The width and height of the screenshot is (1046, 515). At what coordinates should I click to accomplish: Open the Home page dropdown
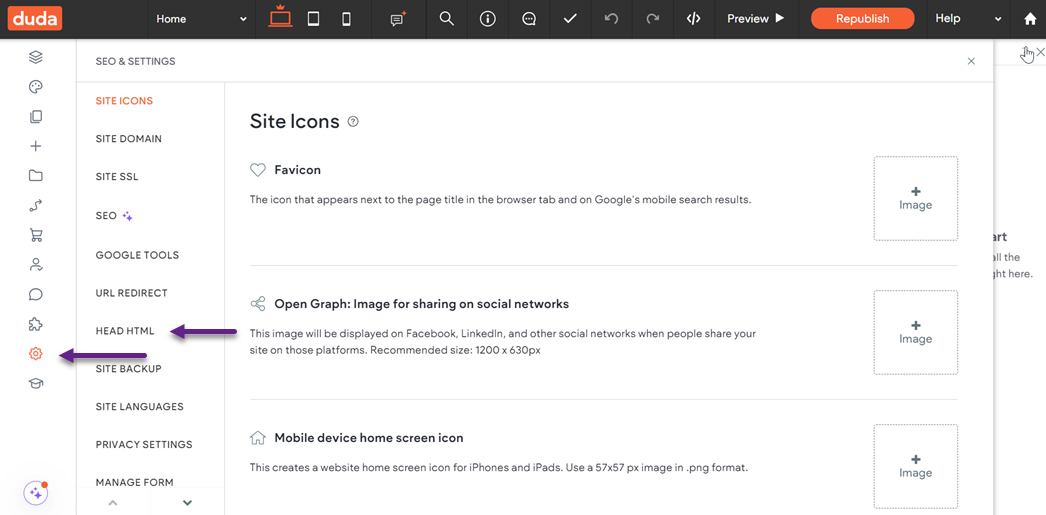(x=201, y=19)
